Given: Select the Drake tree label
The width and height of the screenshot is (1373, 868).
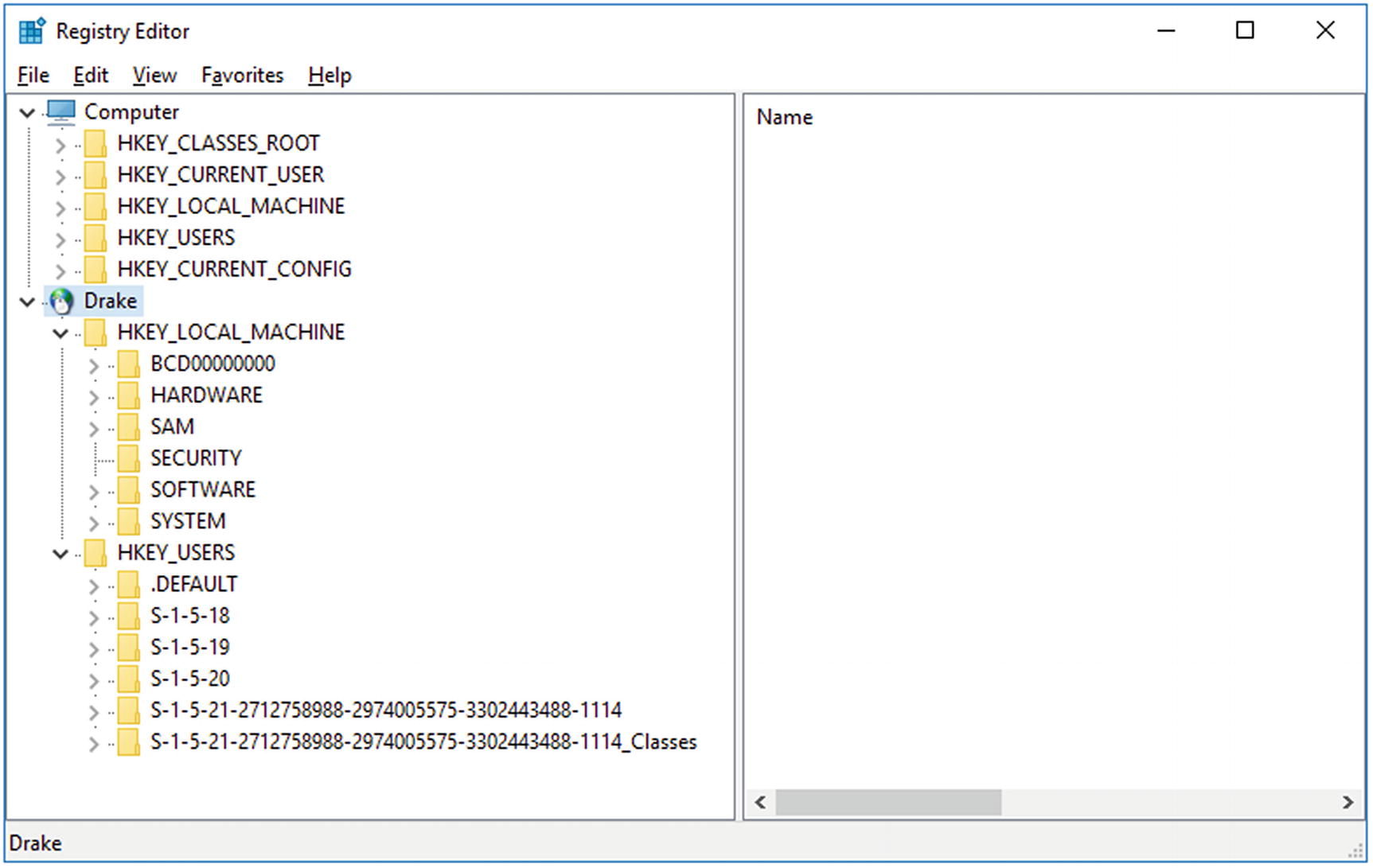Looking at the screenshot, I should [111, 301].
